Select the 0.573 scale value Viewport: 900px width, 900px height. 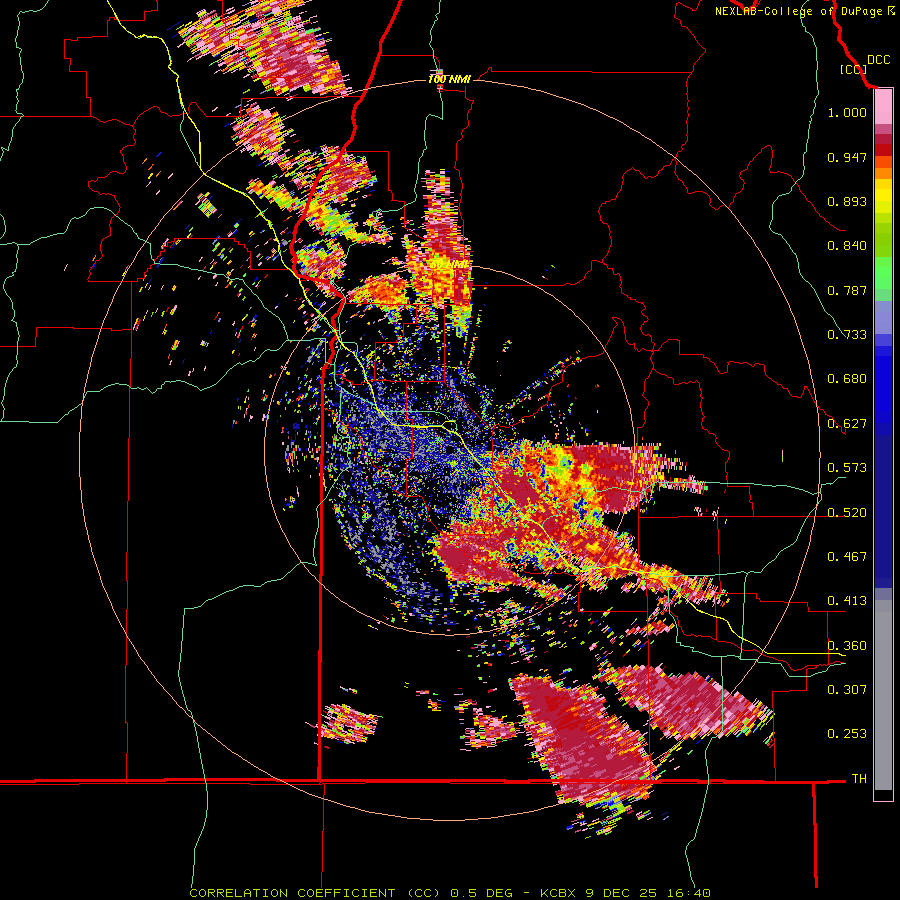pyautogui.click(x=847, y=468)
